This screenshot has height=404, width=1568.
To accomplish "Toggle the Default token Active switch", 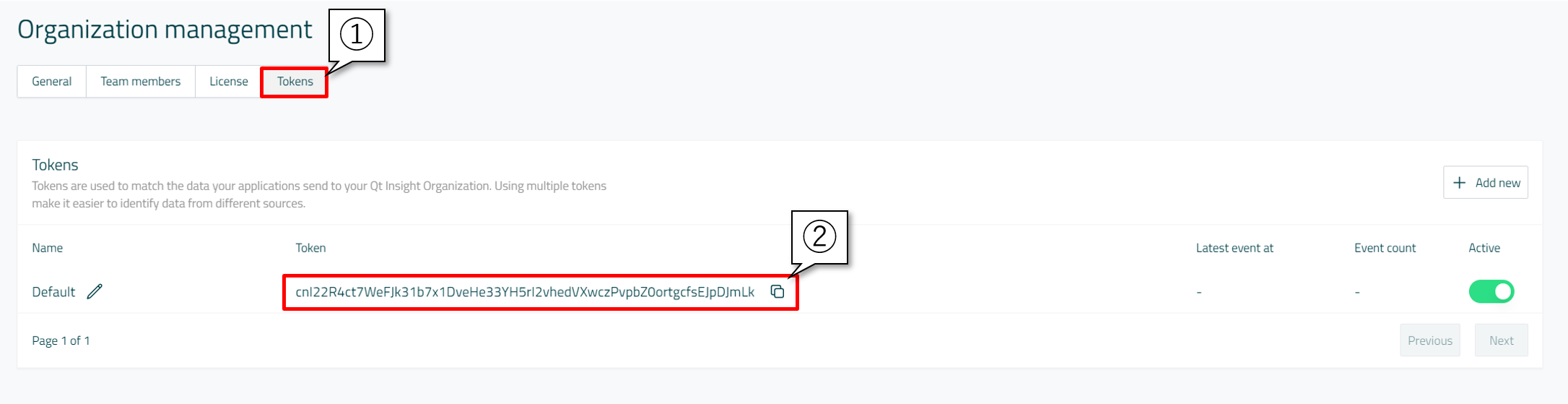I will coord(1491,291).
